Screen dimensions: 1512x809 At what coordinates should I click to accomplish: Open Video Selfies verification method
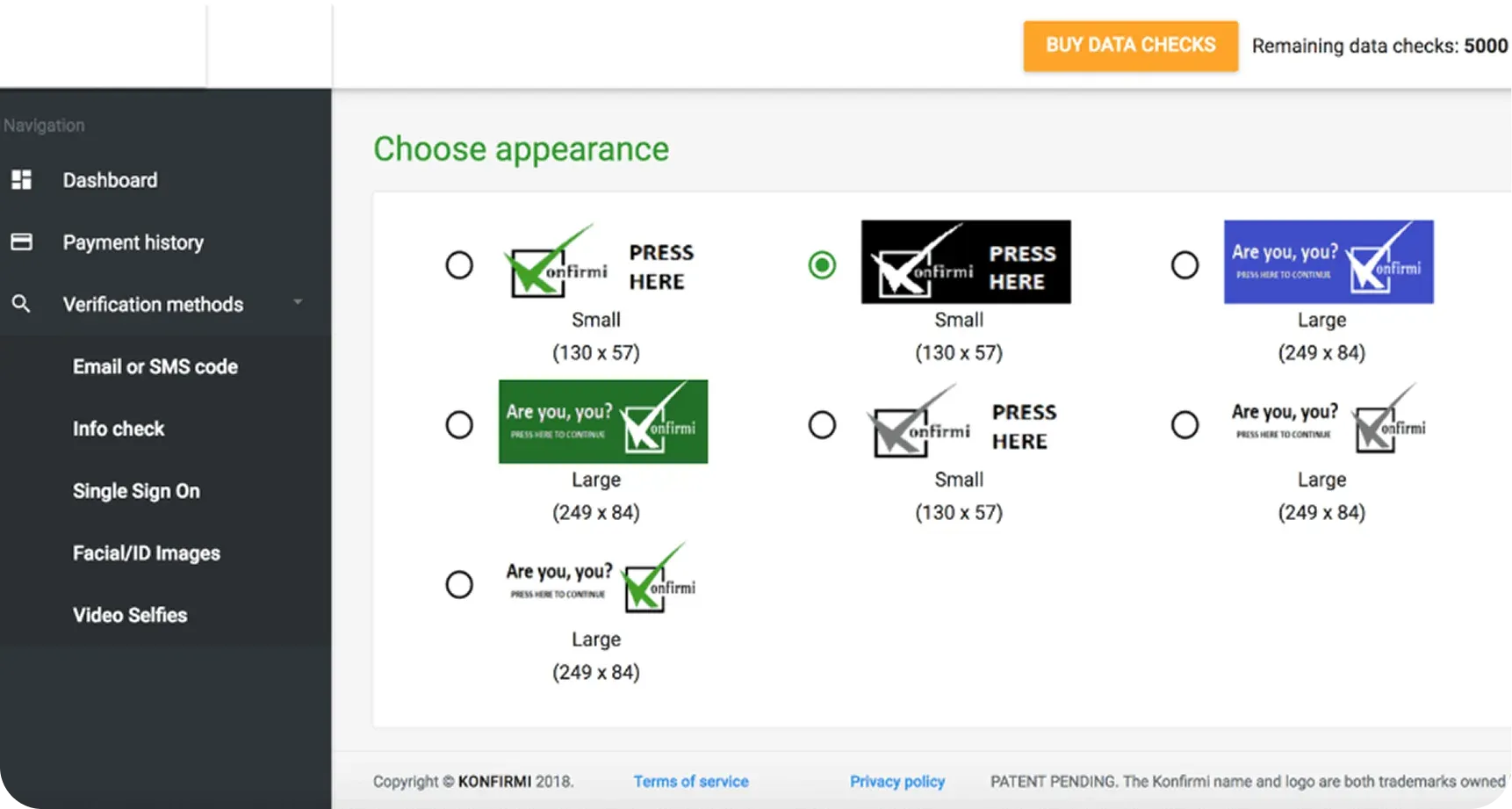pyautogui.click(x=130, y=615)
